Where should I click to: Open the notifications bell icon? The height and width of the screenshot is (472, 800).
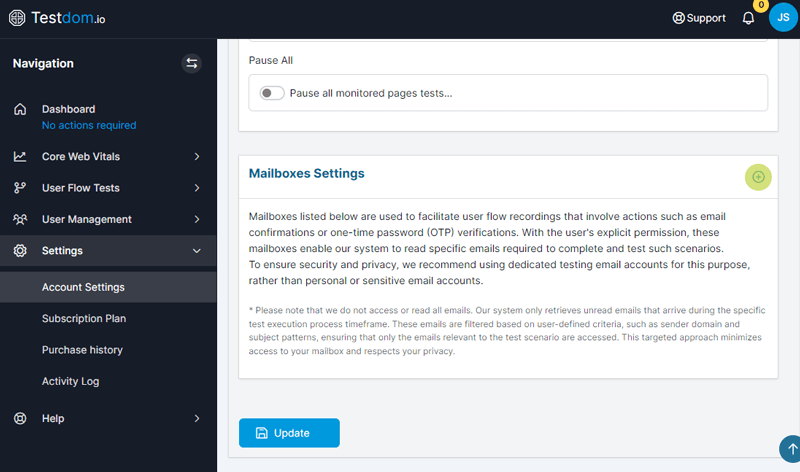[748, 18]
